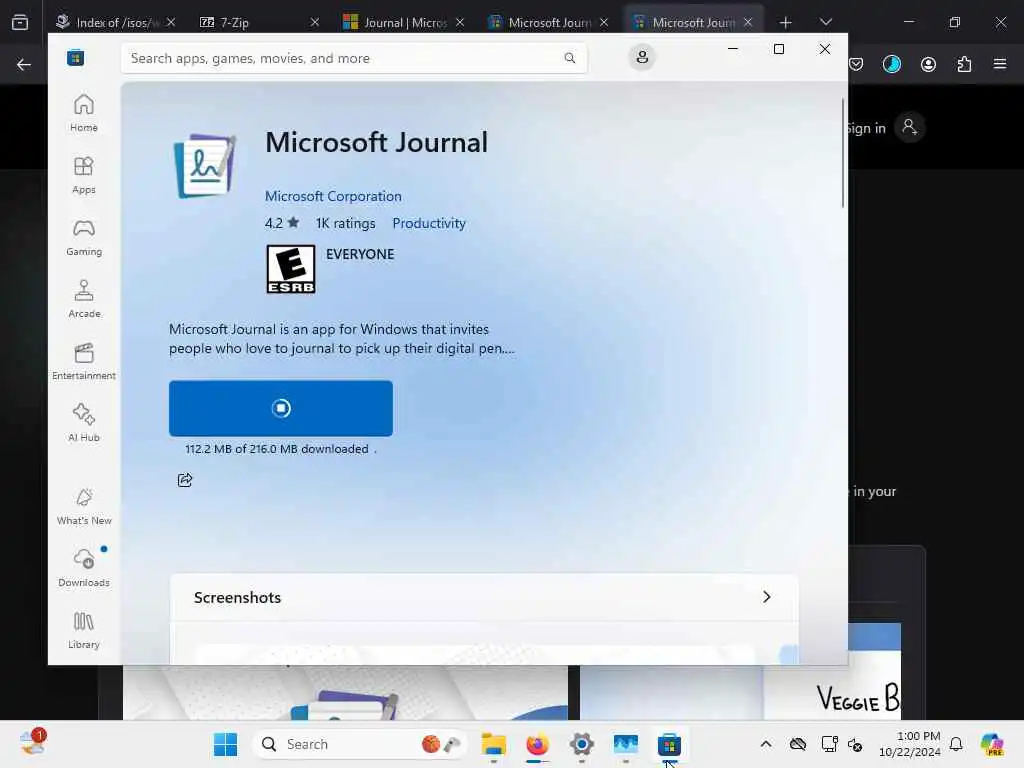Switch to Journal | Microsoft browser tab
Viewport: 1024px width, 768px height.
pyautogui.click(x=403, y=22)
